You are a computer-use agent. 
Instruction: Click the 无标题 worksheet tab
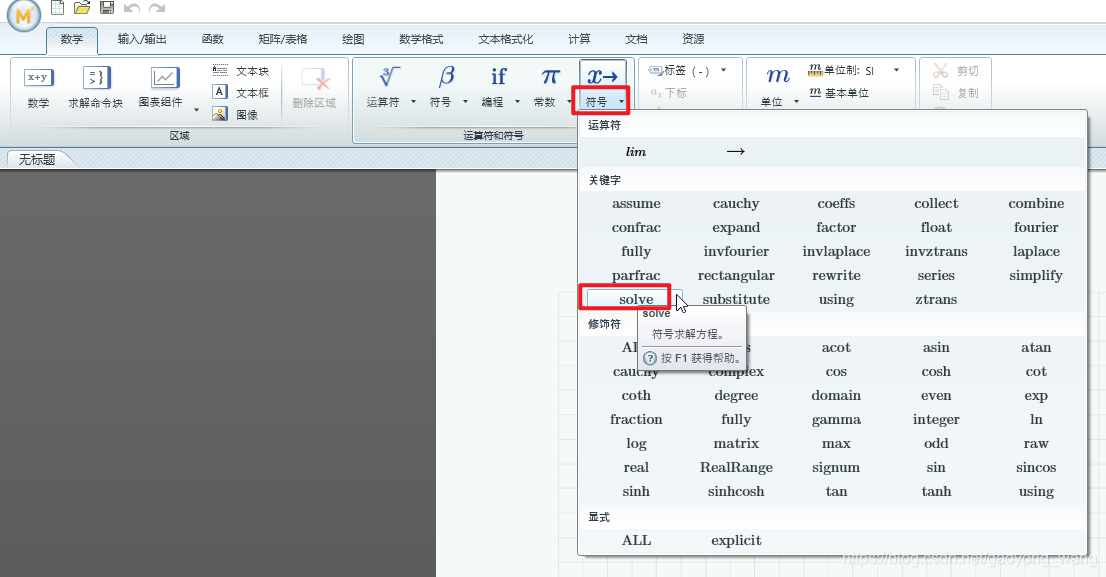click(x=39, y=158)
